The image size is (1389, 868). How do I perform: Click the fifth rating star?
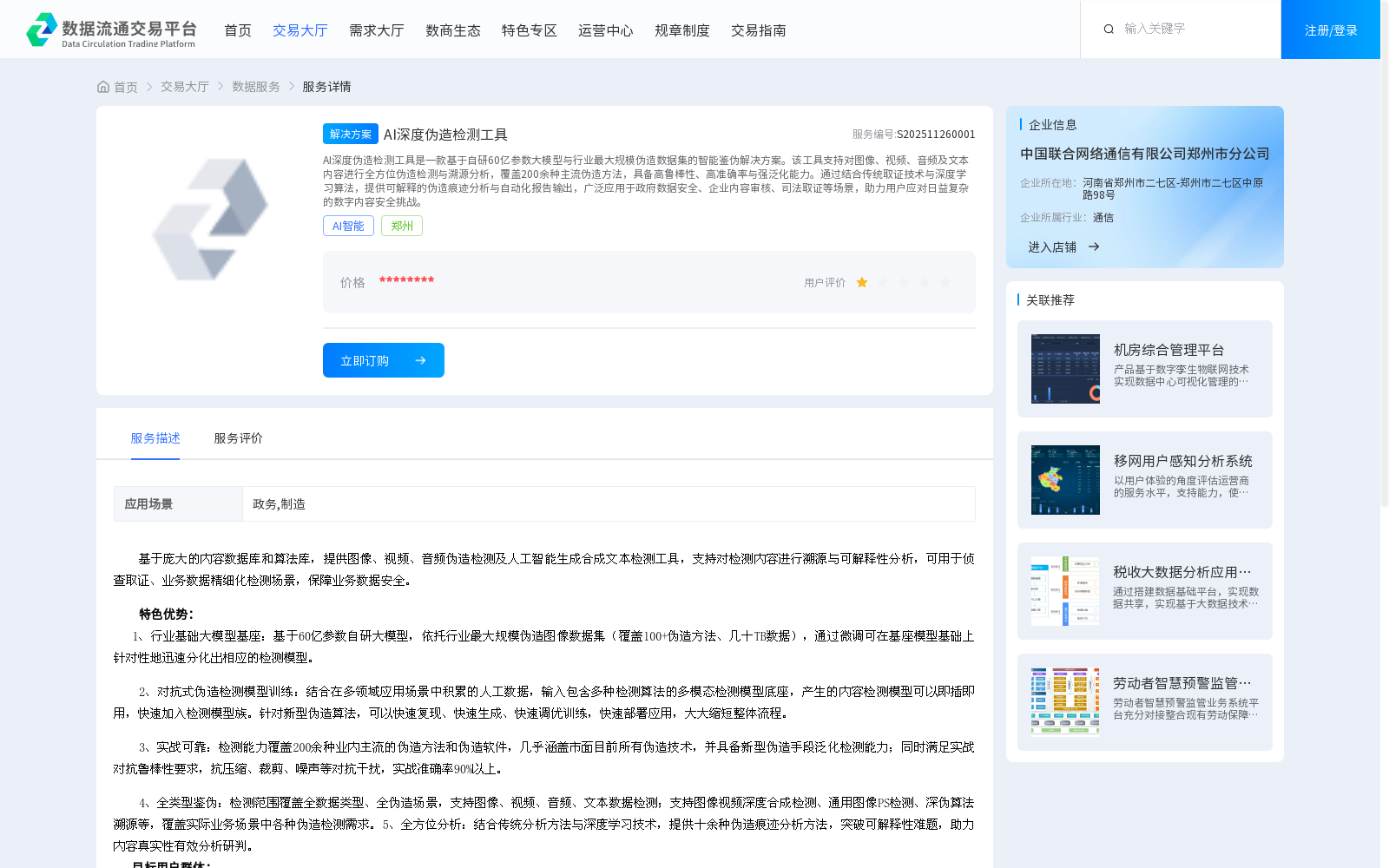coord(945,282)
